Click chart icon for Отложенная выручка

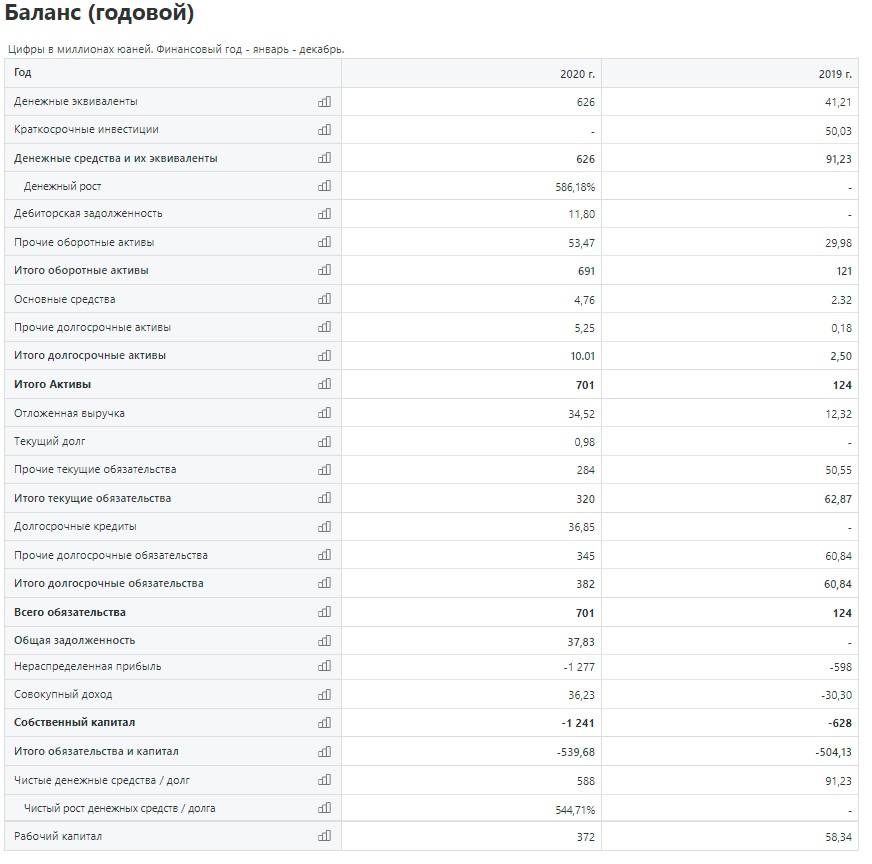[x=324, y=413]
